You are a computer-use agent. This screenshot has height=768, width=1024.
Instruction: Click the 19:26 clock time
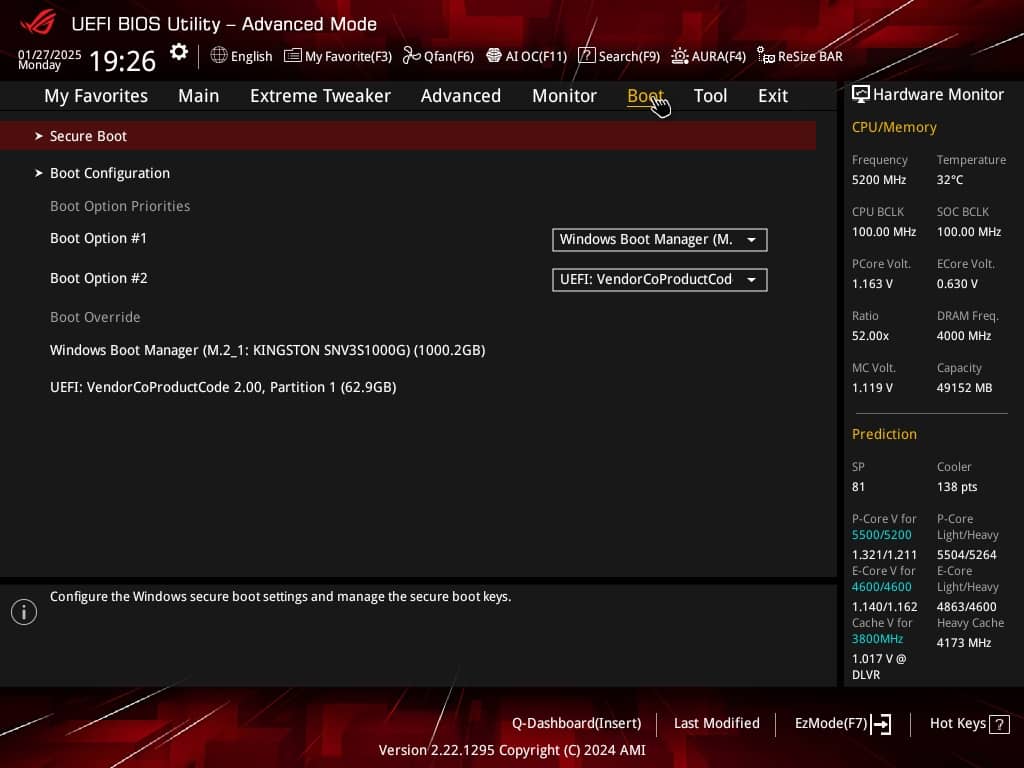click(122, 61)
